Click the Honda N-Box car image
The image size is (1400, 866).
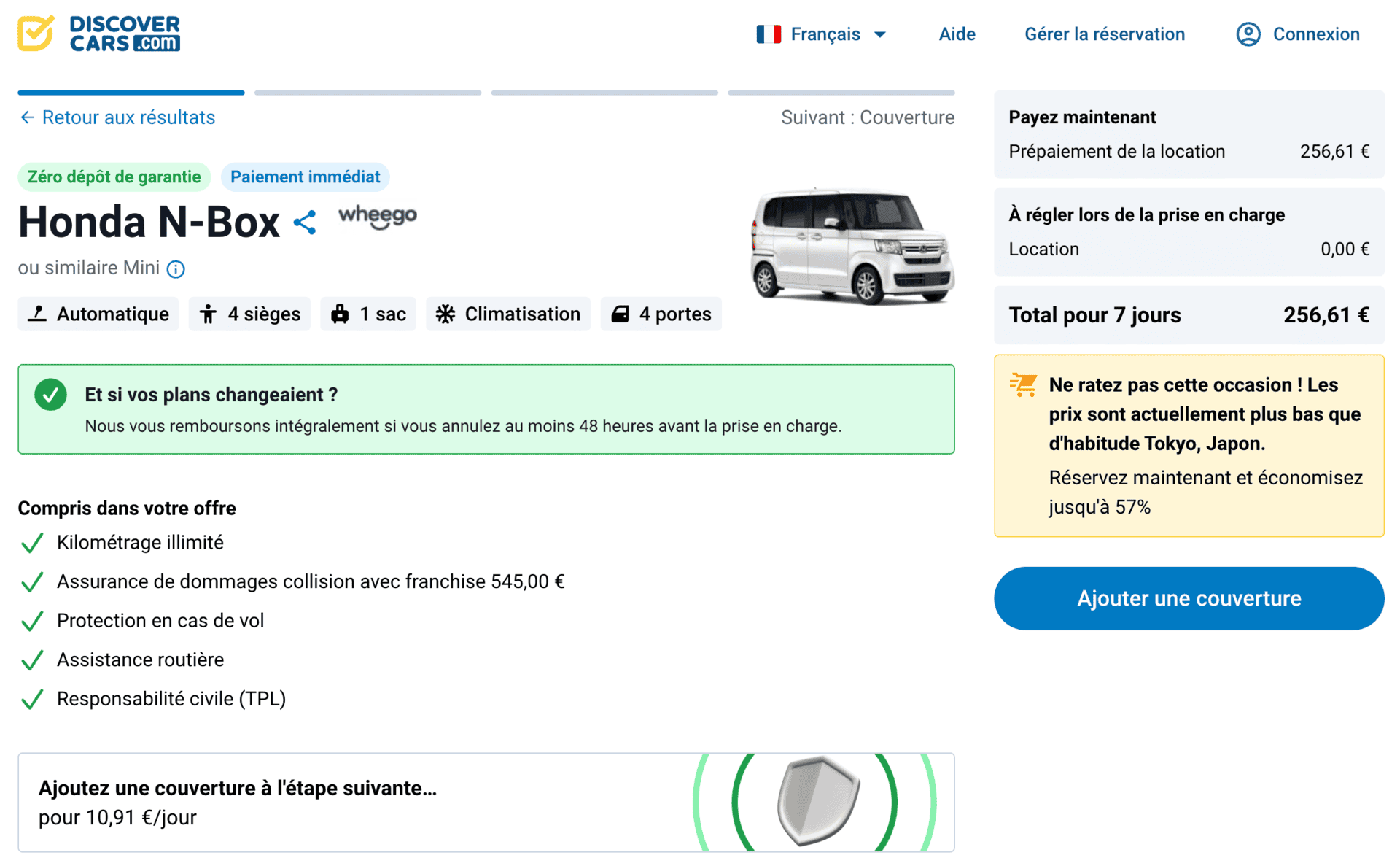pos(852,246)
